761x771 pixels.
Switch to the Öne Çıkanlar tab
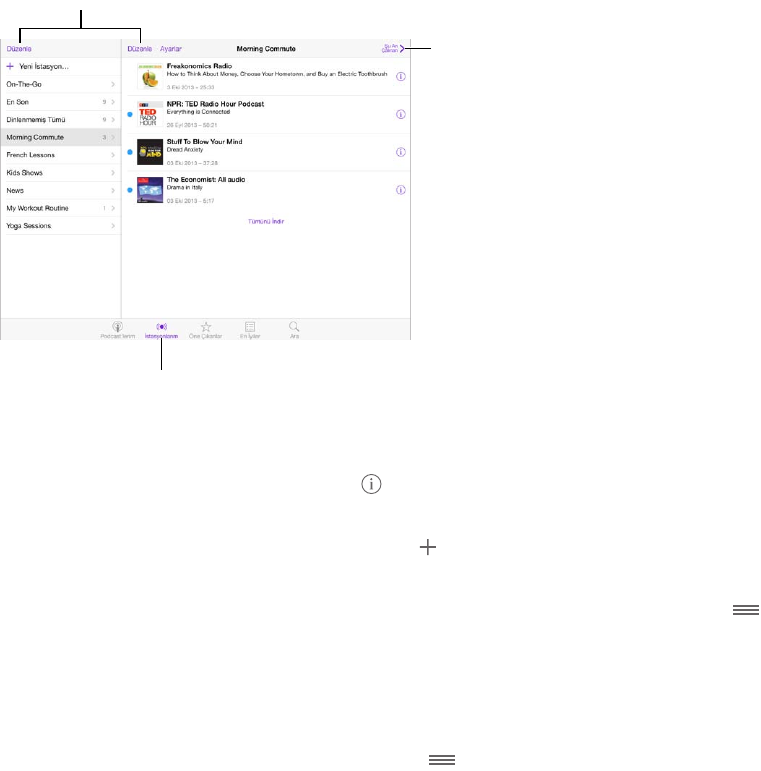point(205,329)
